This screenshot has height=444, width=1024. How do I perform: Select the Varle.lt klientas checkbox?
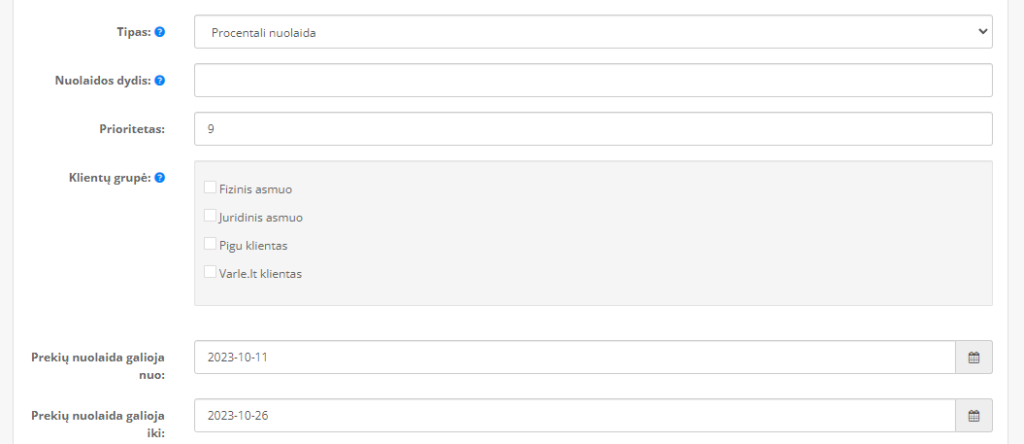210,272
